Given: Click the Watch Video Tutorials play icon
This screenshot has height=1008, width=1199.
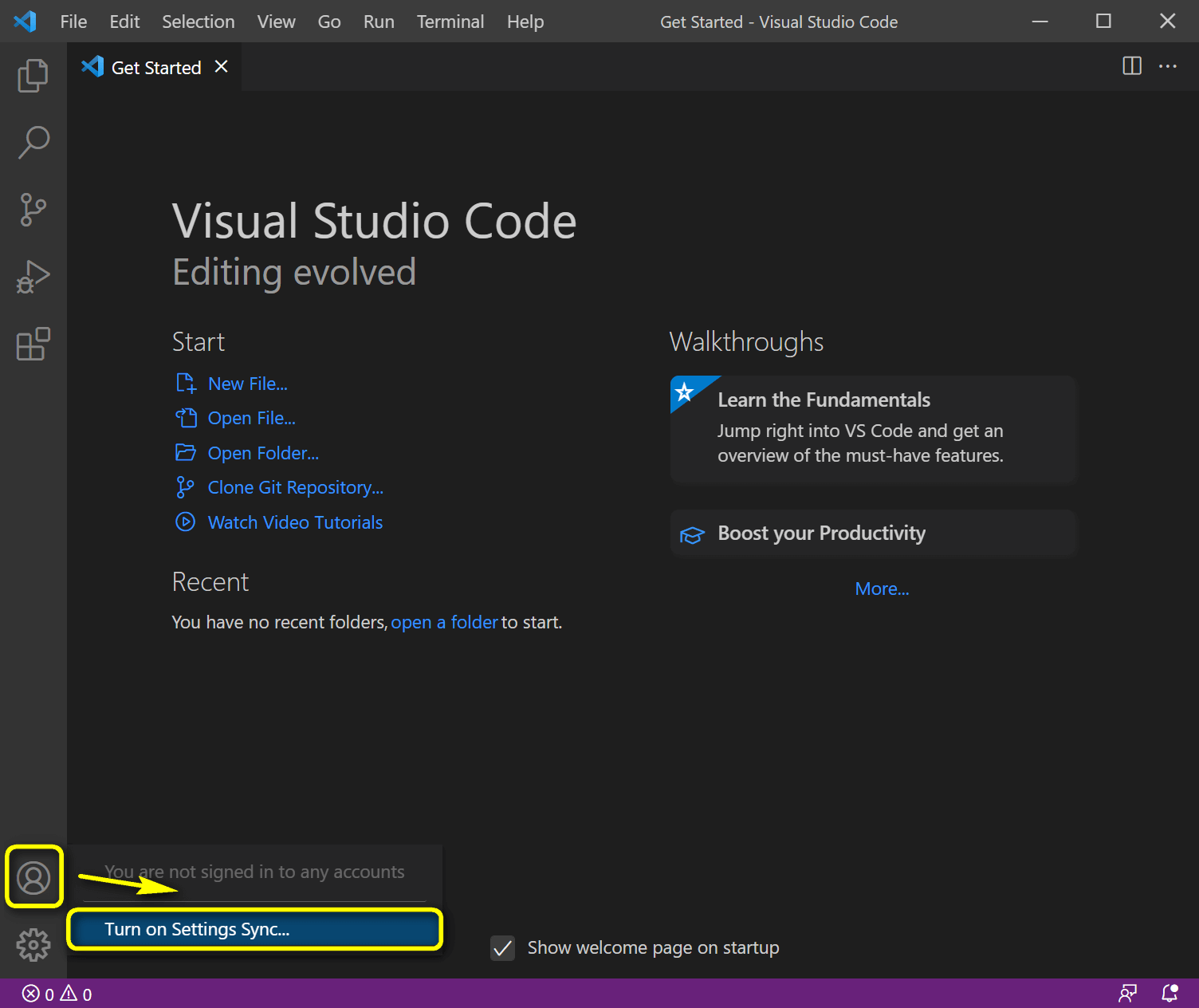Looking at the screenshot, I should (186, 522).
